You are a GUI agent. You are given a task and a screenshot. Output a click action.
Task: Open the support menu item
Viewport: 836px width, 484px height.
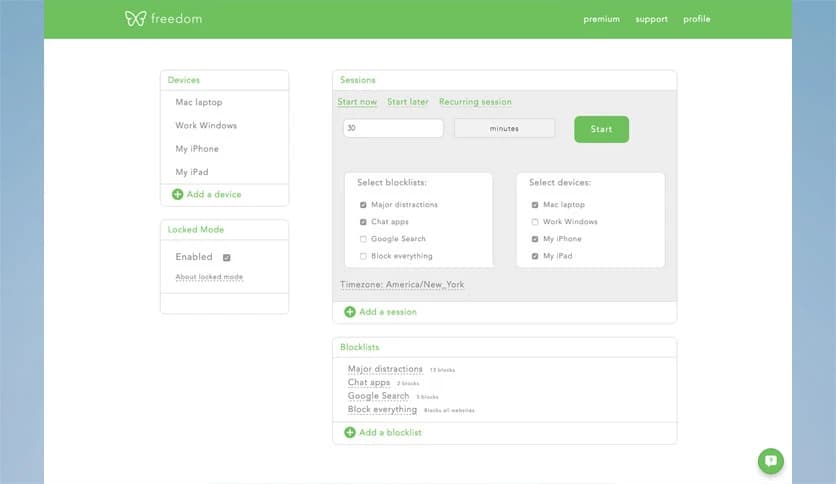coord(652,19)
